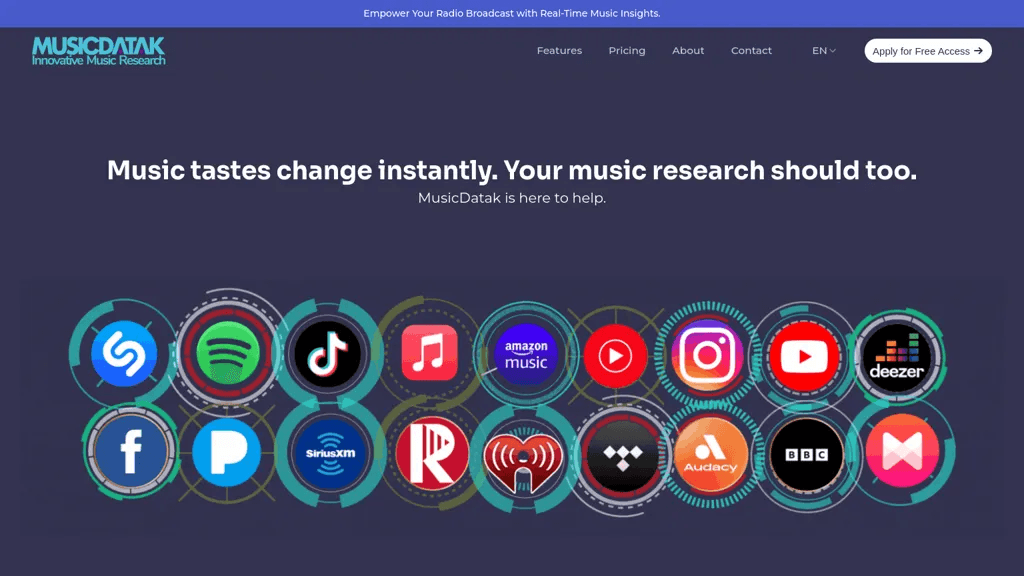Click the Audacy icon
Screen dimensions: 1024x576
point(711,455)
